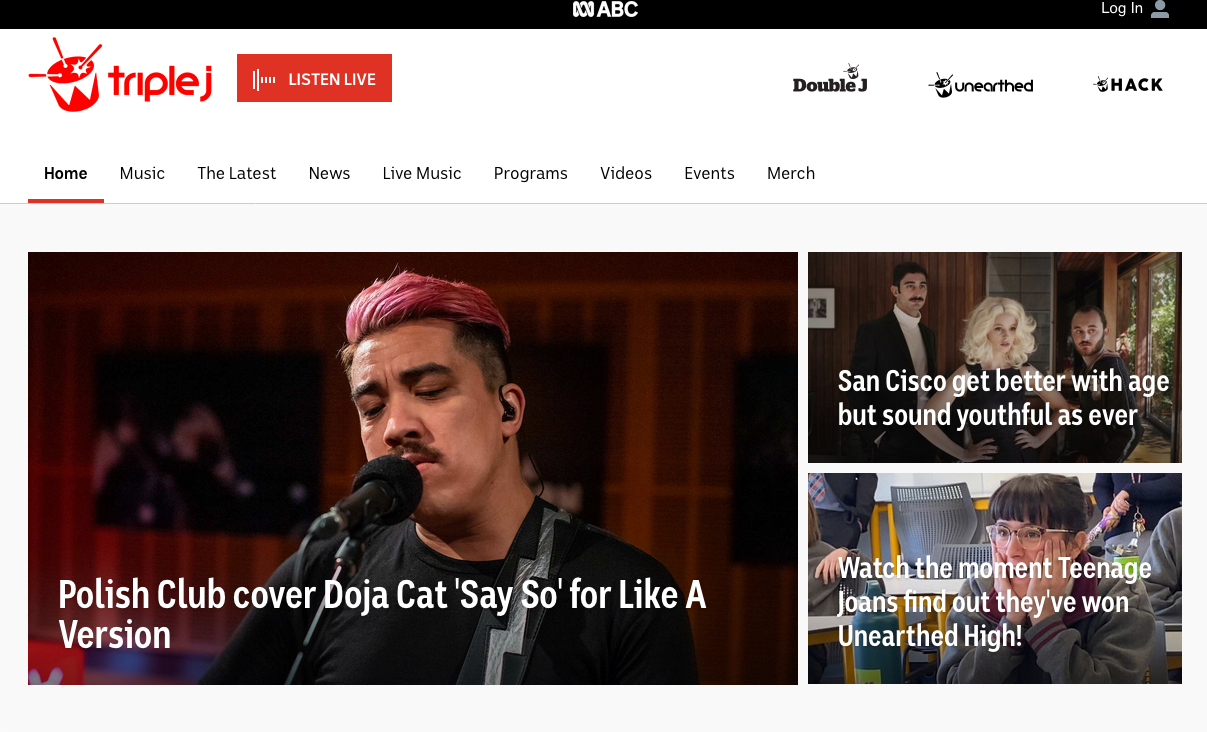This screenshot has width=1207, height=732.
Task: Select the Events tab
Action: 709,173
